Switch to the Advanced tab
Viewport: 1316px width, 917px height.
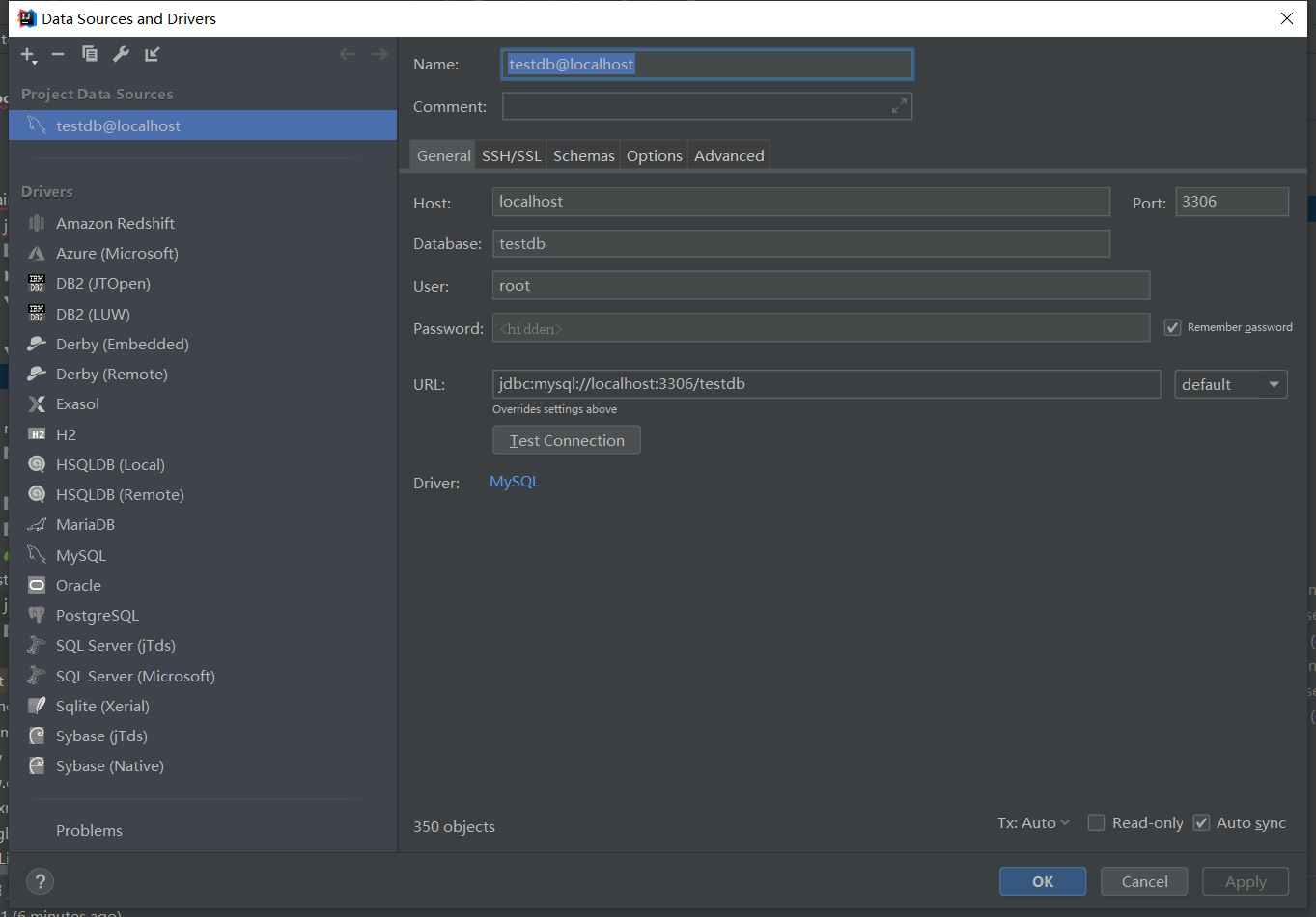coord(729,155)
